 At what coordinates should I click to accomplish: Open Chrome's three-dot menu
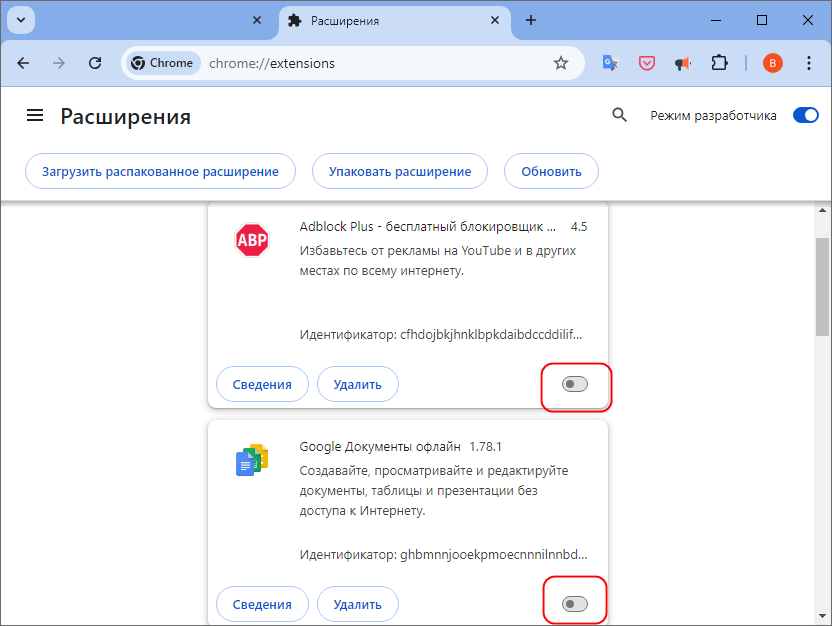(809, 63)
